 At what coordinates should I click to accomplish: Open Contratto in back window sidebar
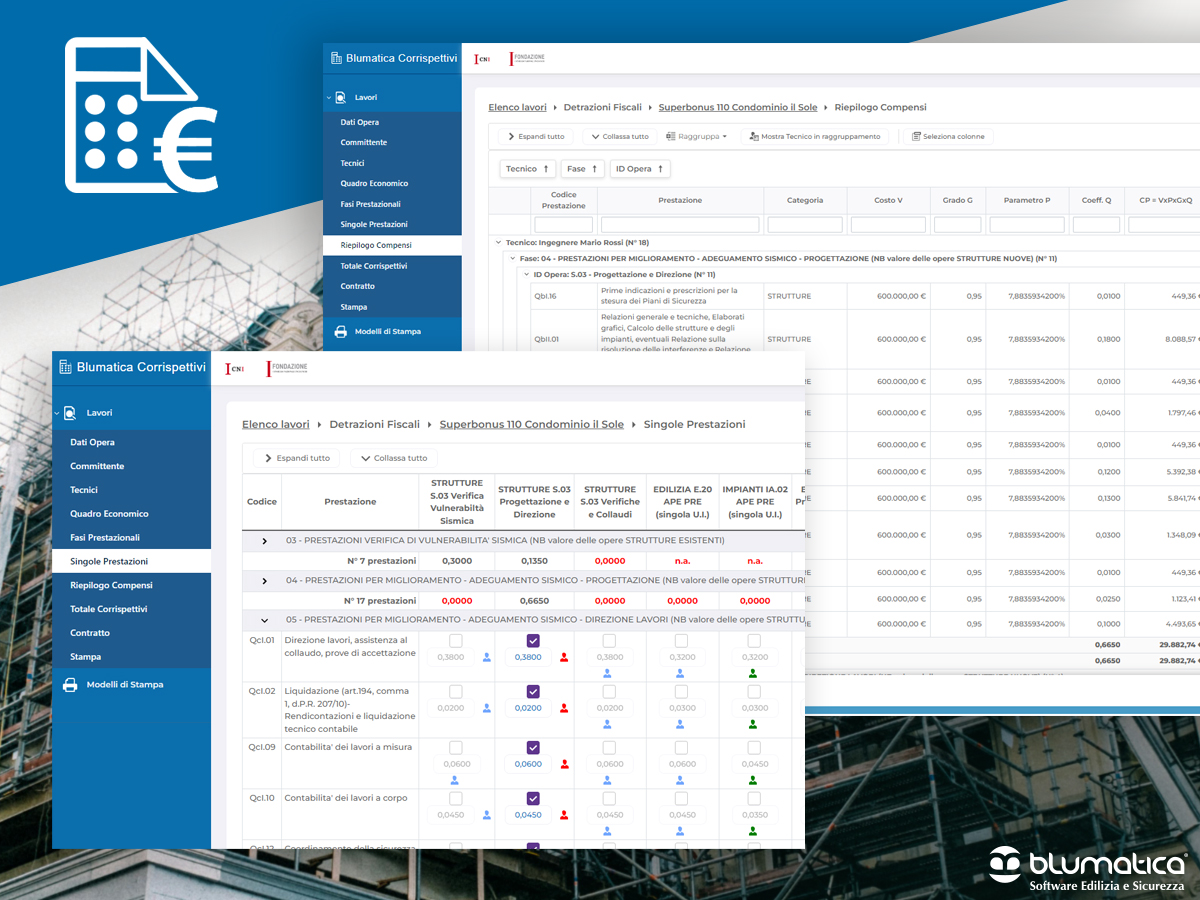[358, 286]
